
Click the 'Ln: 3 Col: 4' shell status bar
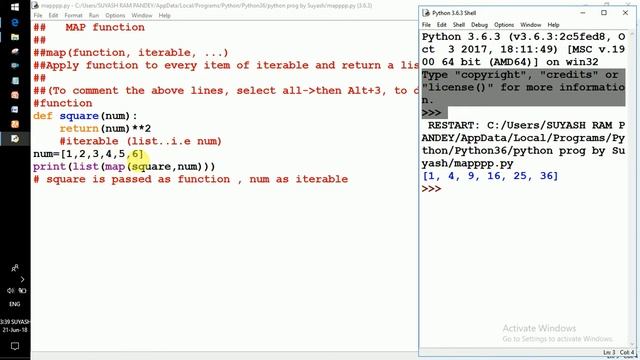coord(619,352)
